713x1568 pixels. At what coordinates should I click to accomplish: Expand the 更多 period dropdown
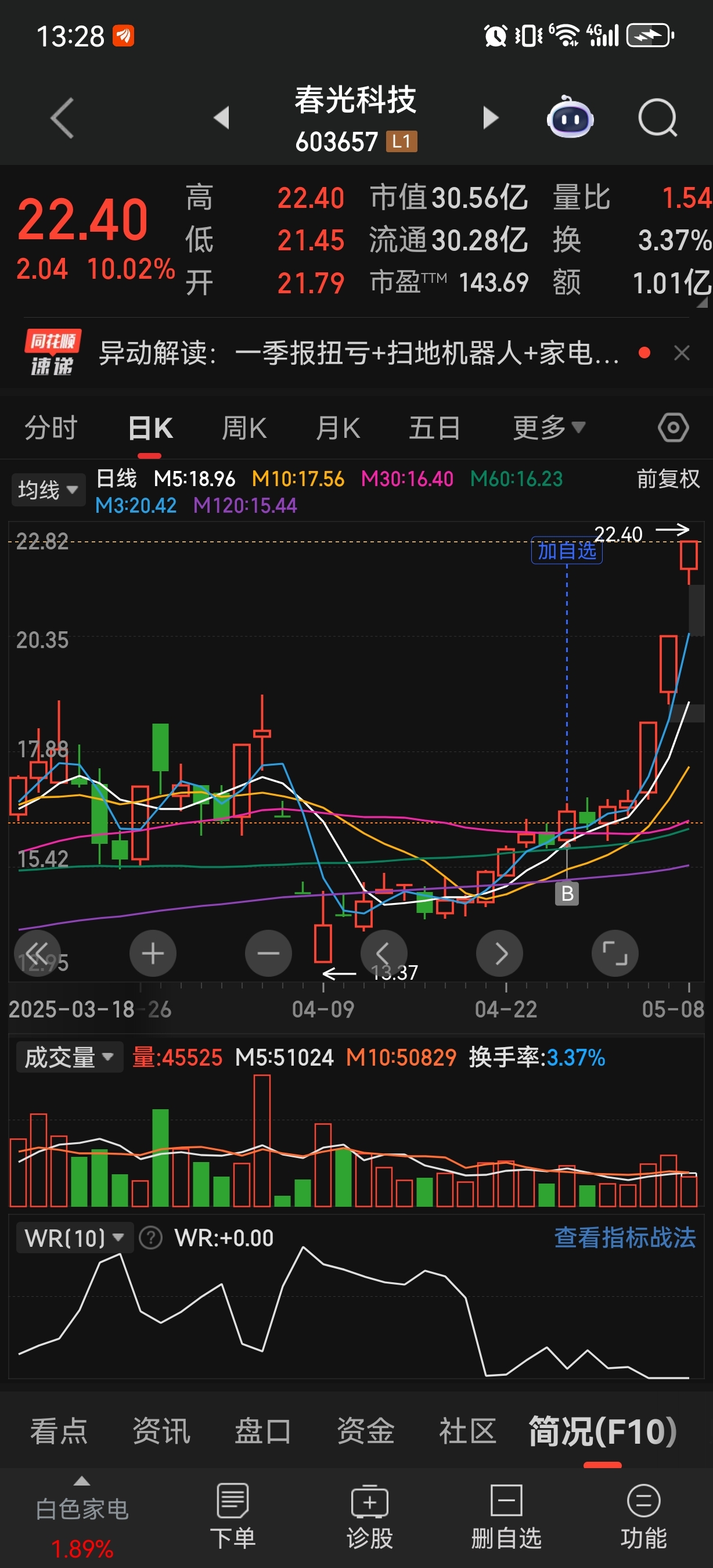(549, 428)
